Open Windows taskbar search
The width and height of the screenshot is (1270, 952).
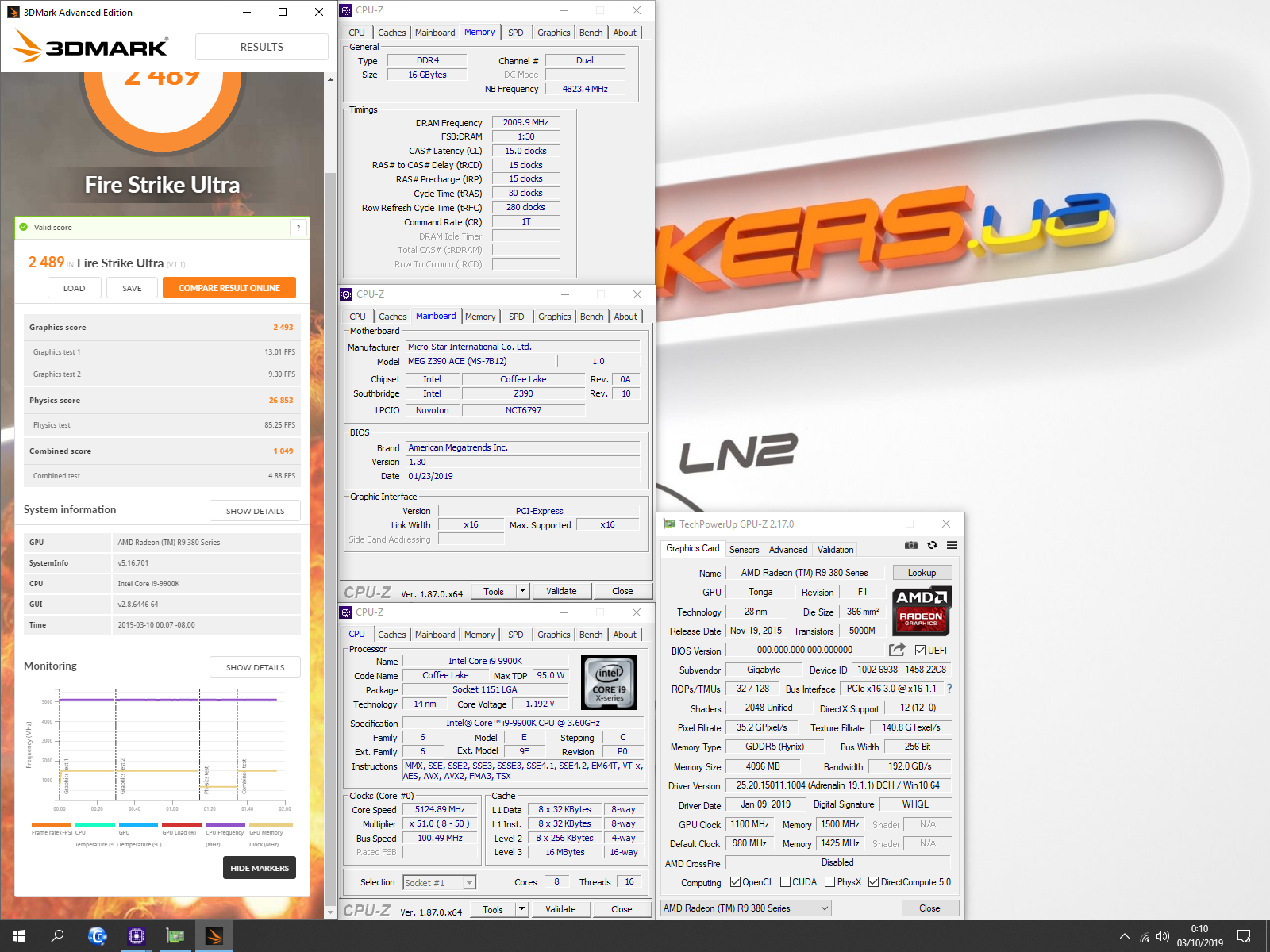[x=57, y=936]
